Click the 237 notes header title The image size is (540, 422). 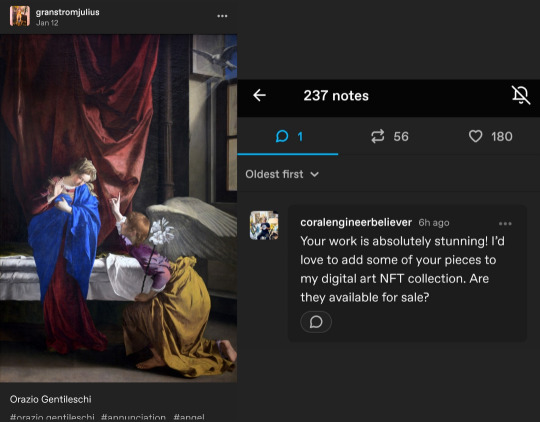click(x=336, y=96)
